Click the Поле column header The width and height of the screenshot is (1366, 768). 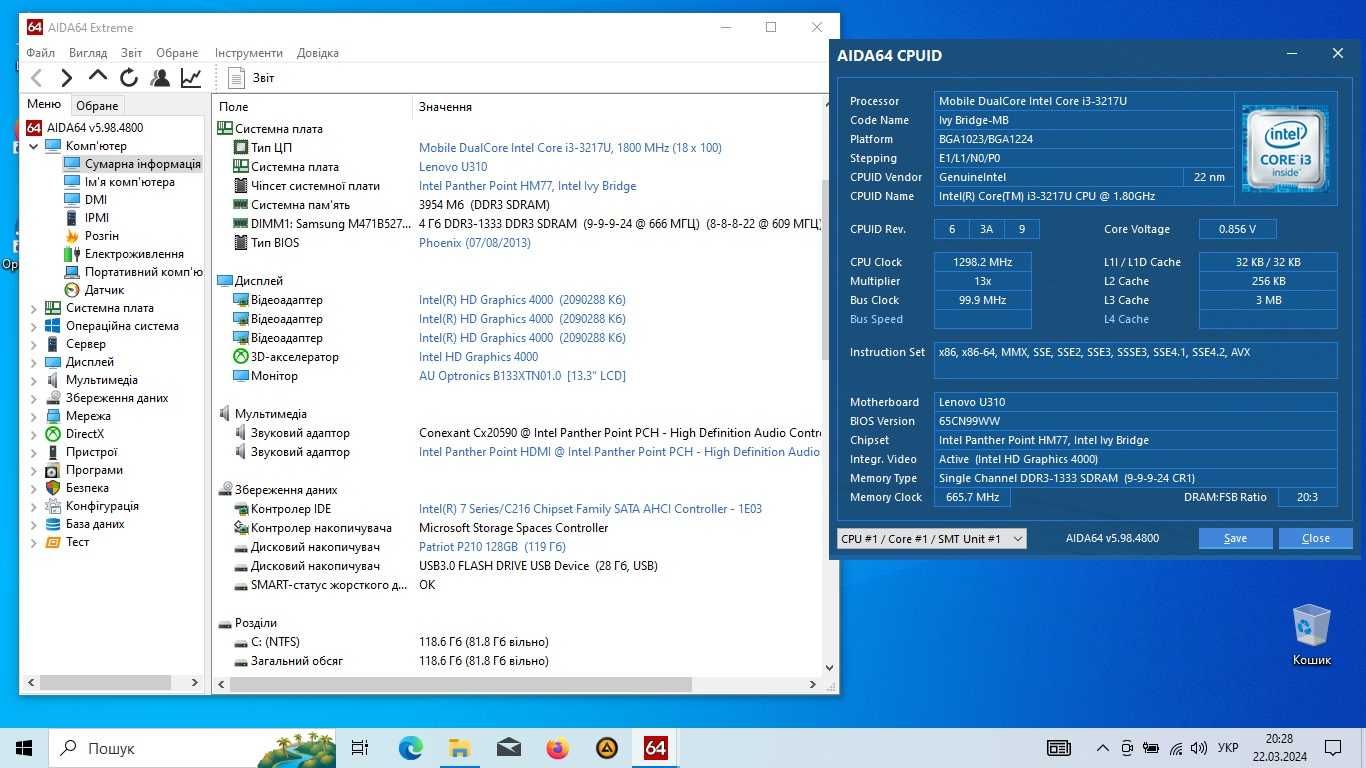tap(312, 107)
